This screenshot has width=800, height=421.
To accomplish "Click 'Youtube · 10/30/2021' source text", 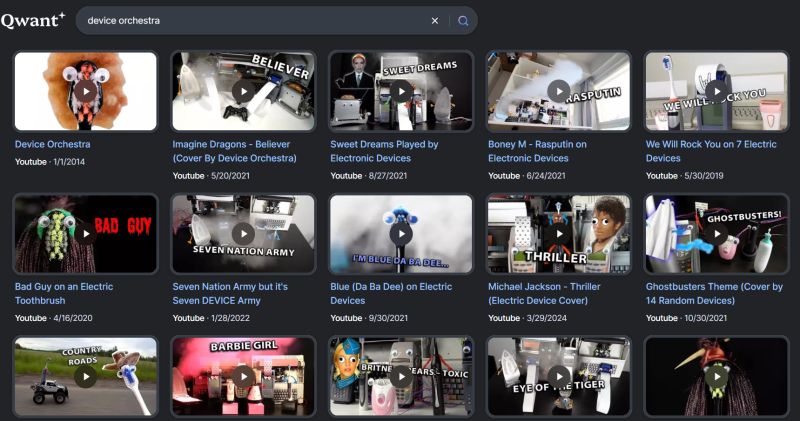I will tap(687, 318).
